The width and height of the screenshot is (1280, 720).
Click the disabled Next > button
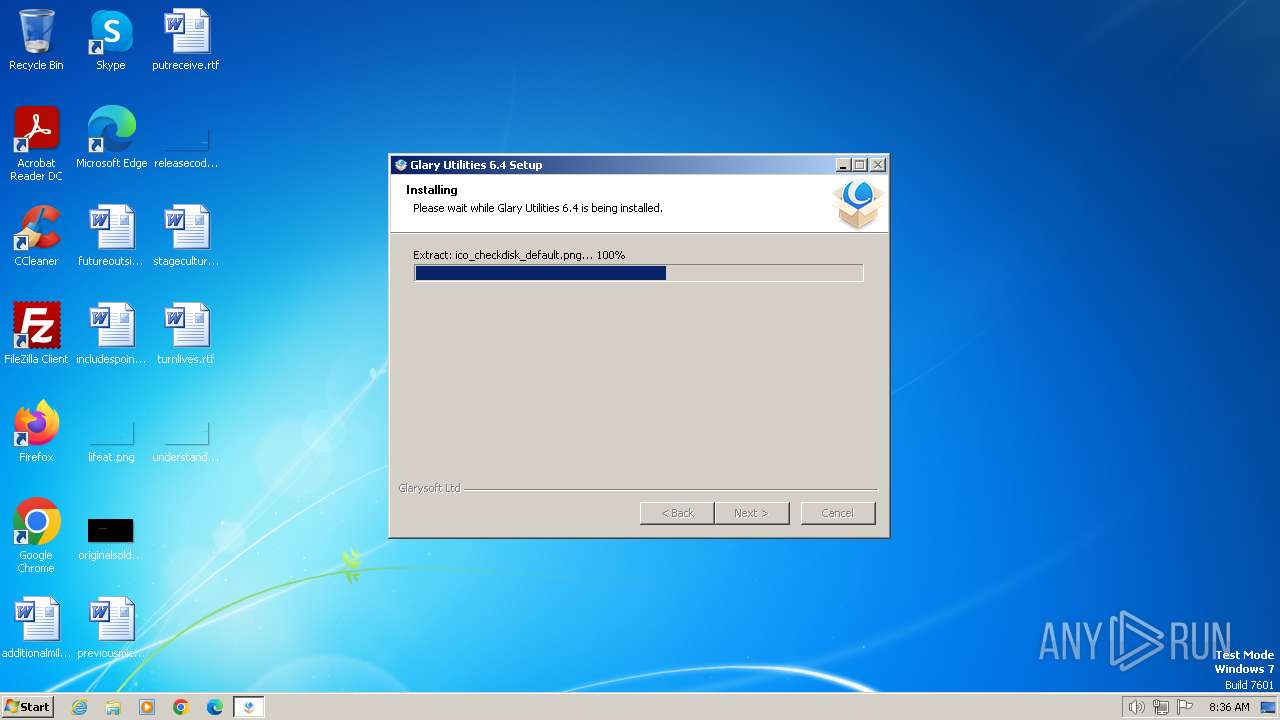coord(751,513)
